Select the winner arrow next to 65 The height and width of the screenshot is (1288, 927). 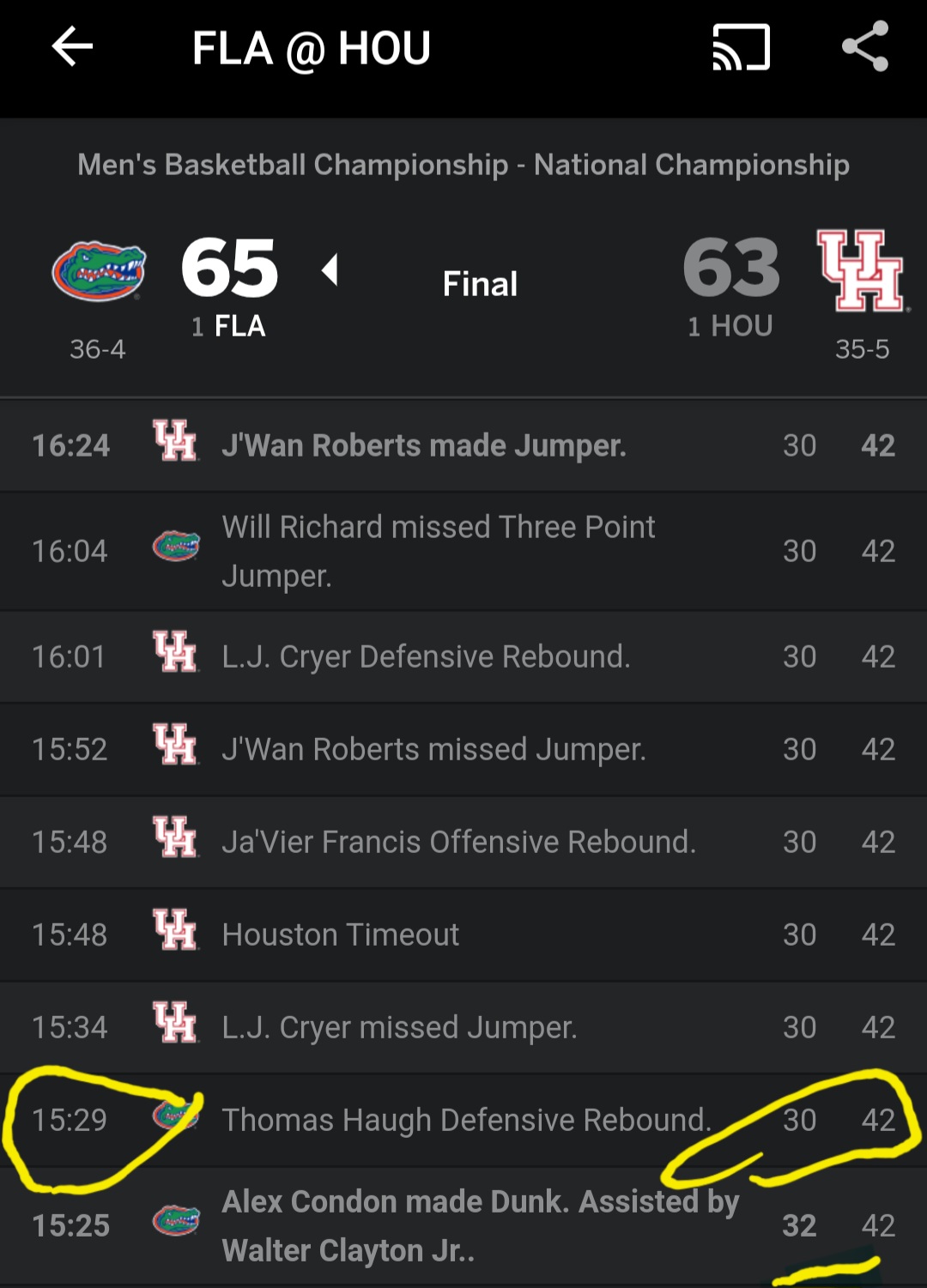pyautogui.click(x=330, y=269)
